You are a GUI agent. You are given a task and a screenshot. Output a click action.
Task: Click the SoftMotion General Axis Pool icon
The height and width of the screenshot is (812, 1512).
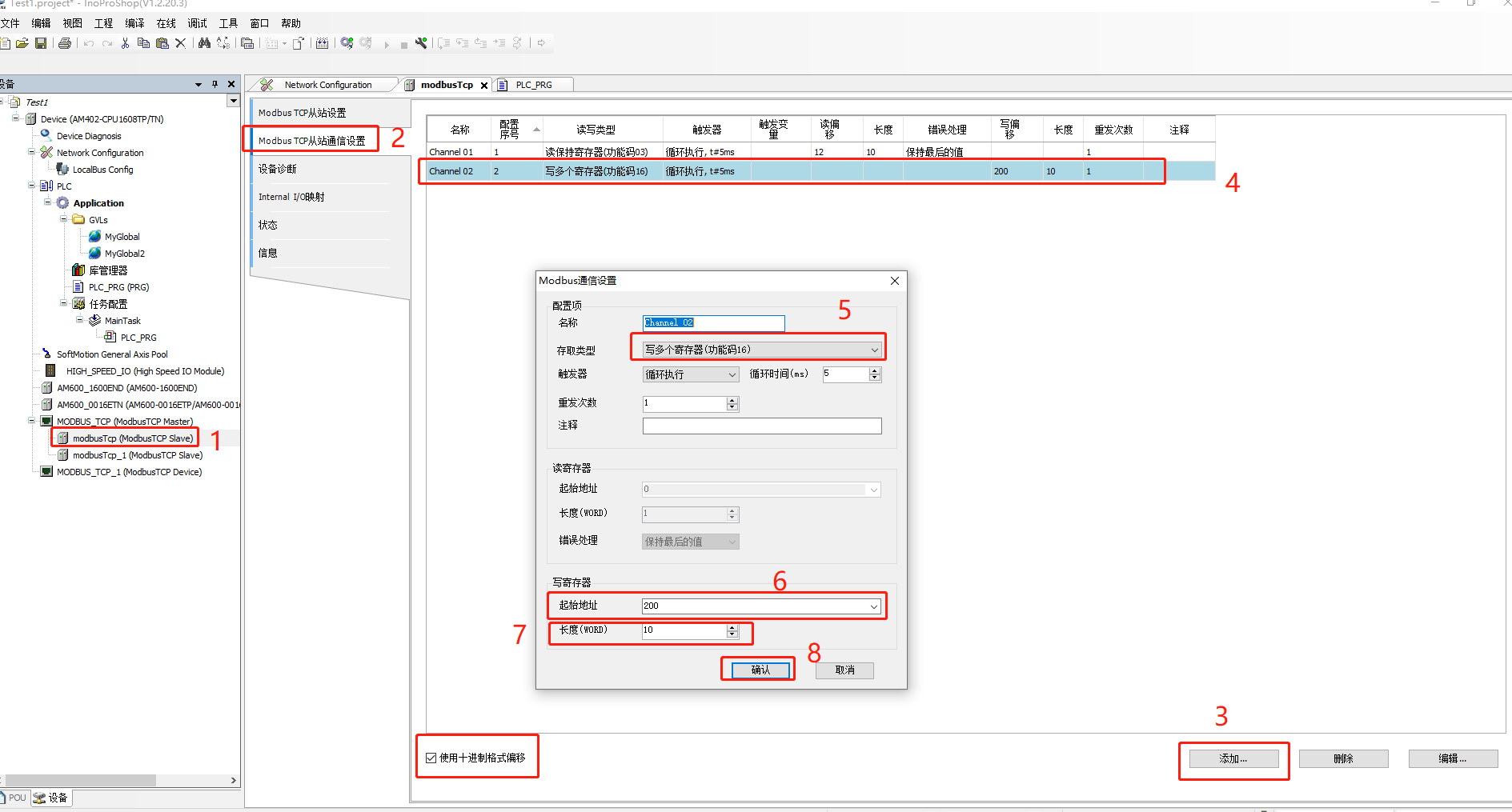click(x=46, y=354)
